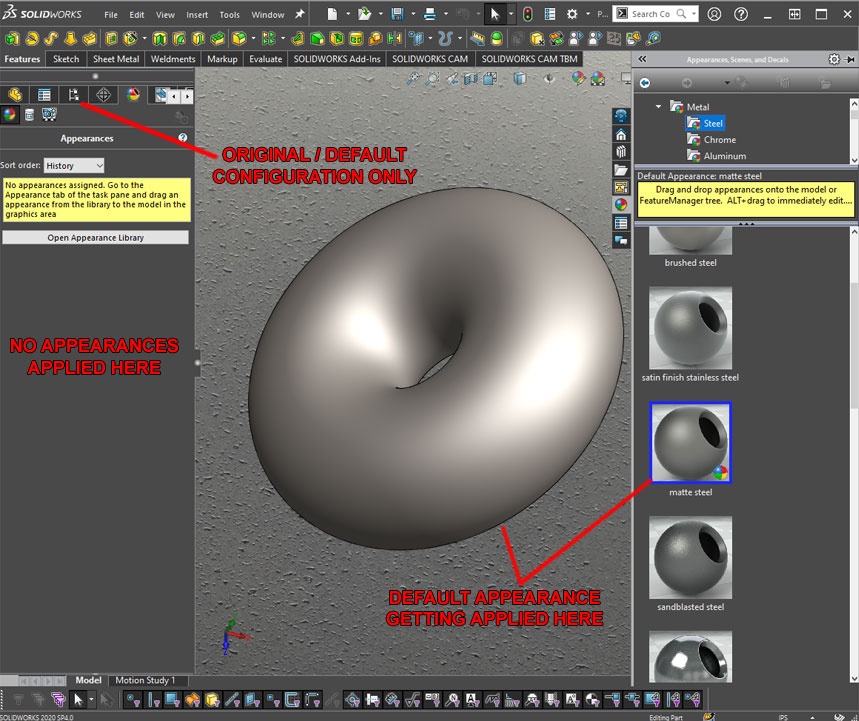
Task: Select the sandblasted steel appearance swatch
Action: point(690,557)
